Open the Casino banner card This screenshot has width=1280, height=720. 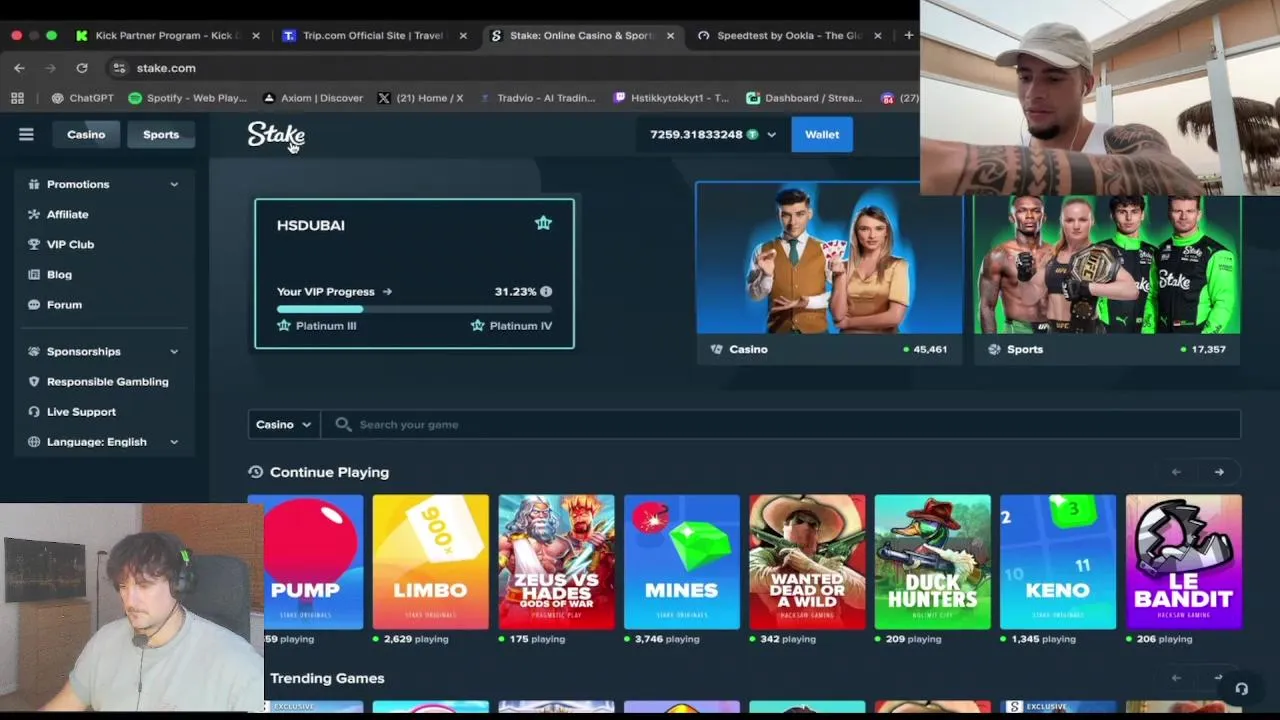[x=829, y=273]
